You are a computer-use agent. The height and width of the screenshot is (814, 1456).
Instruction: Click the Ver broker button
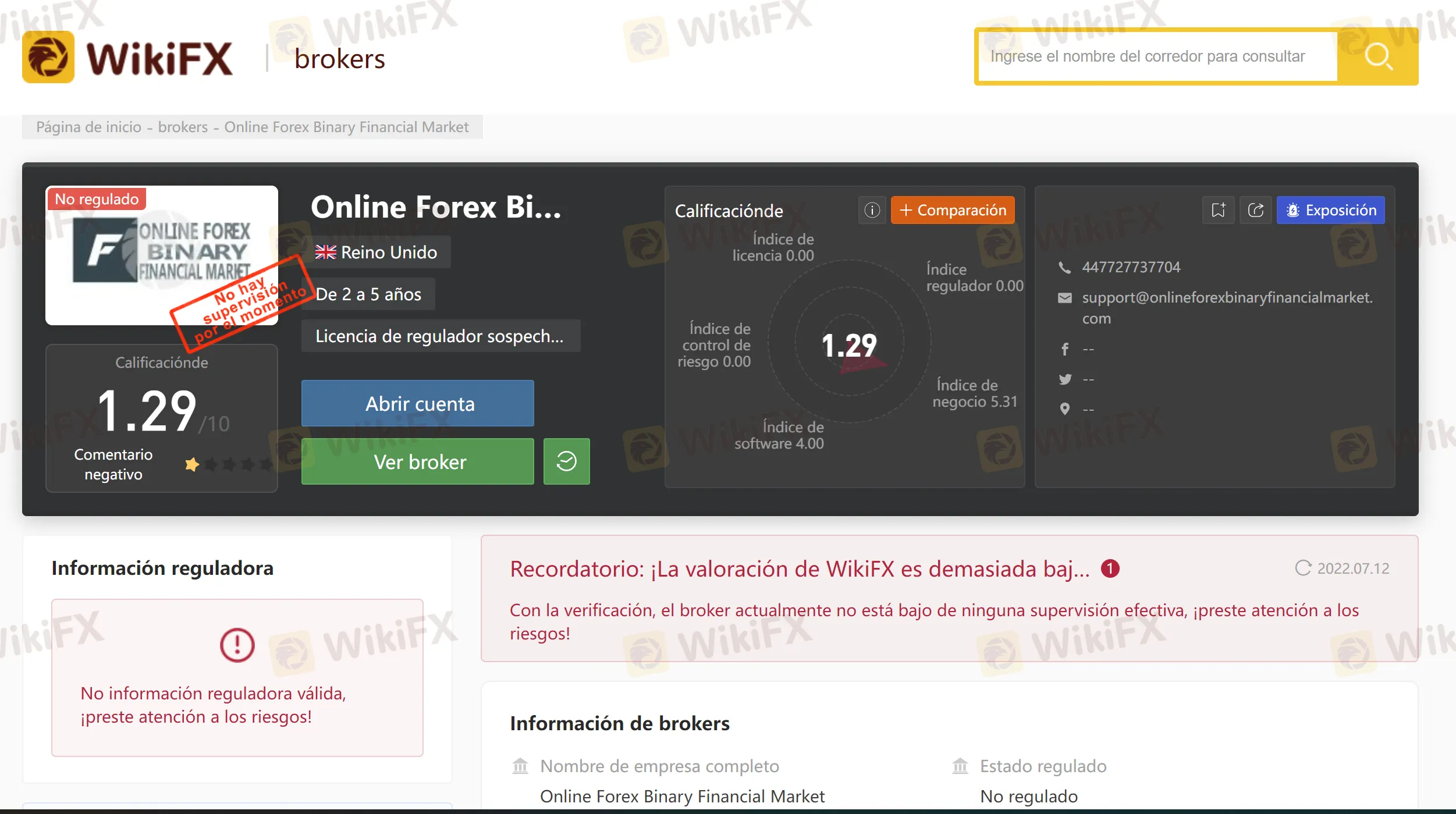(x=417, y=461)
